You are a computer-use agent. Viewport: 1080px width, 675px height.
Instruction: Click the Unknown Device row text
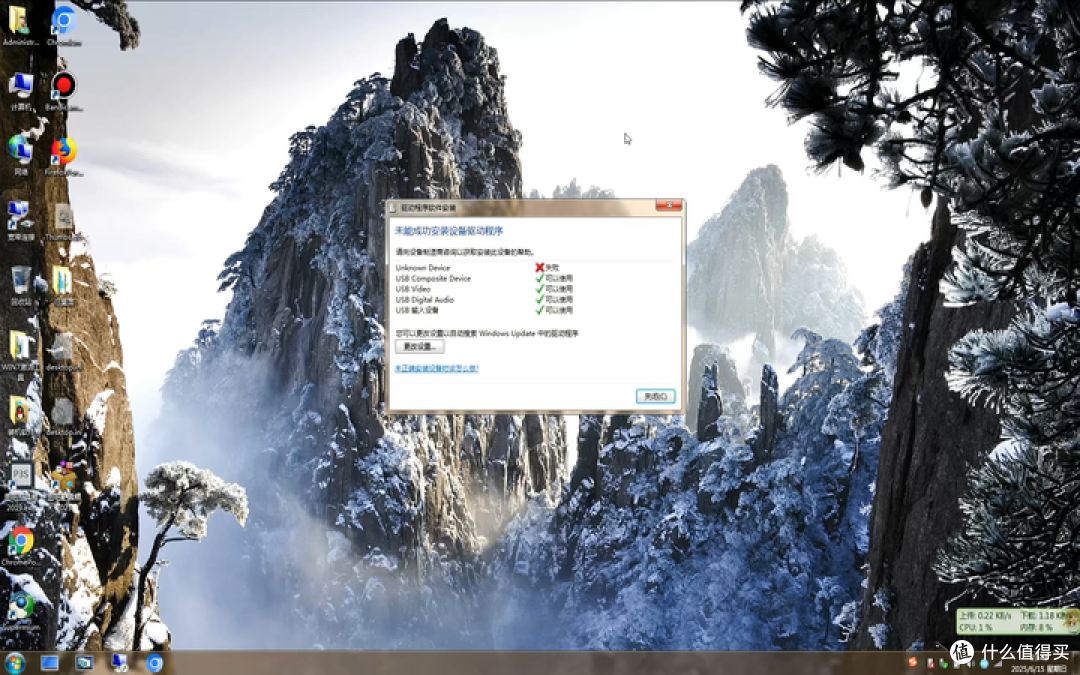(x=422, y=267)
